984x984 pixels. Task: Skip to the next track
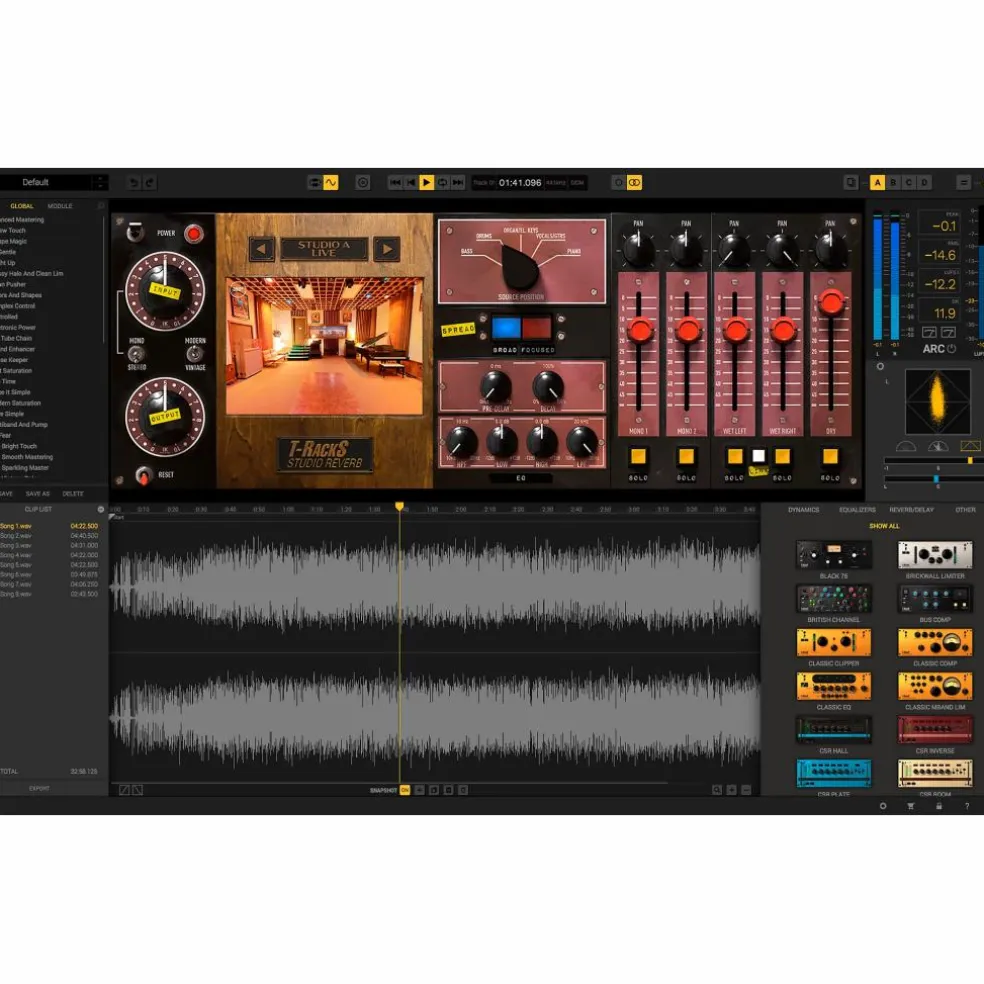[458, 183]
